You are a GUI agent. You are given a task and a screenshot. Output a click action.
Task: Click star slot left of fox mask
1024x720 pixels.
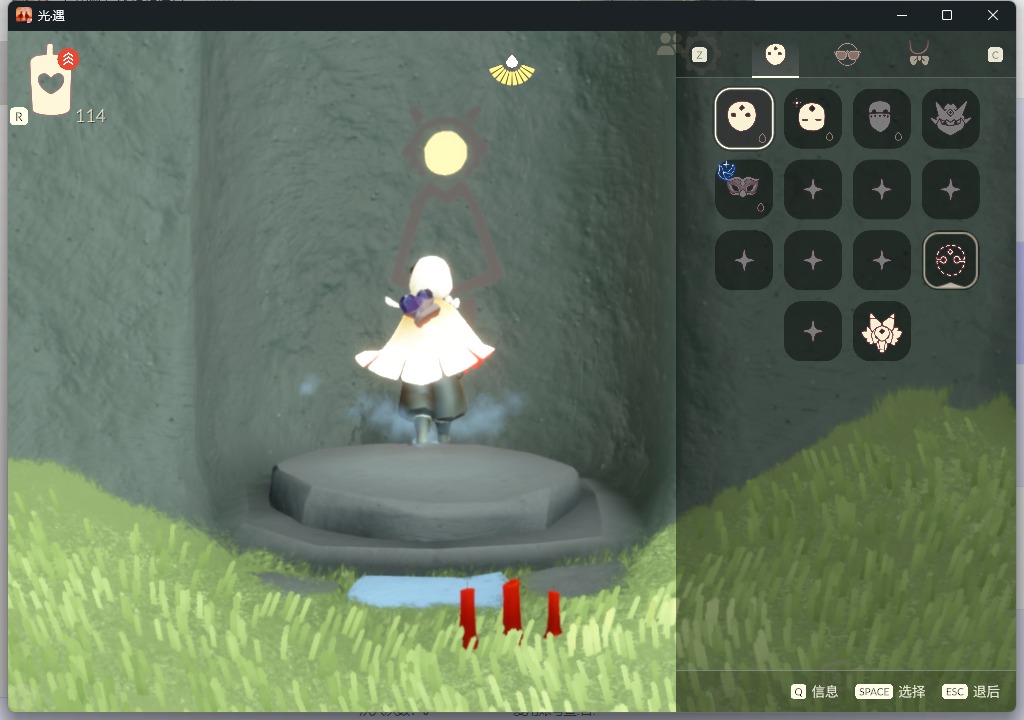tap(813, 331)
